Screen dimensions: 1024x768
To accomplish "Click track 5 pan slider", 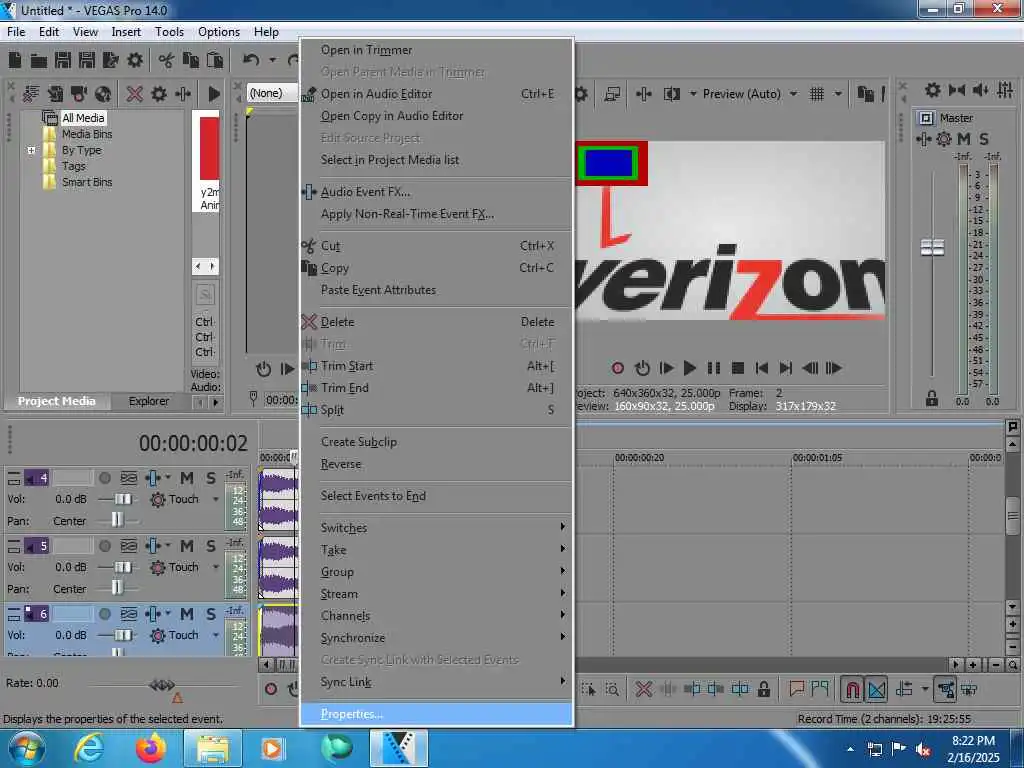I will pos(117,588).
